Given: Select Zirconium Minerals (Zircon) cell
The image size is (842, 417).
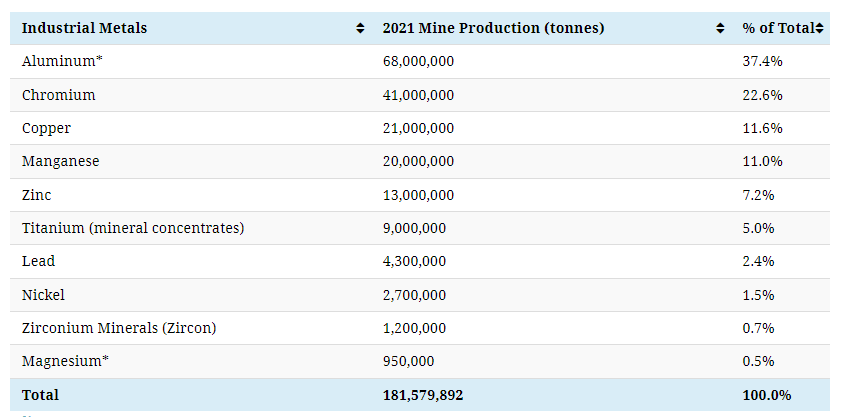Looking at the screenshot, I should point(119,328).
